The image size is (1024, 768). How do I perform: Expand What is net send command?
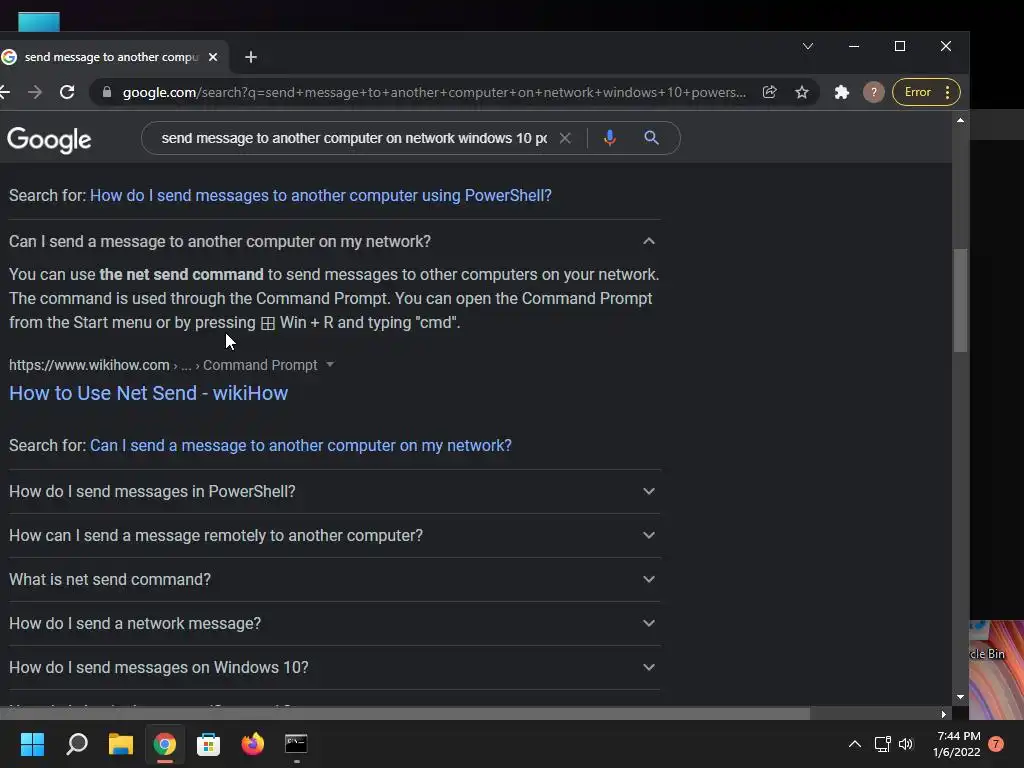[334, 579]
